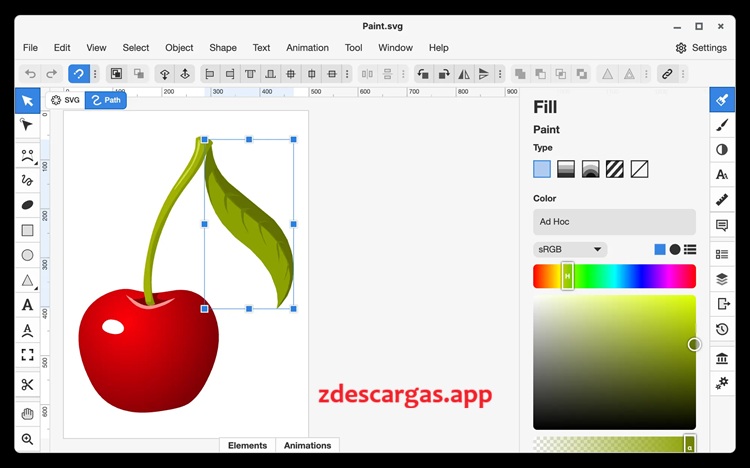750x468 pixels.
Task: Select the Pan hand tool
Action: coord(27,414)
